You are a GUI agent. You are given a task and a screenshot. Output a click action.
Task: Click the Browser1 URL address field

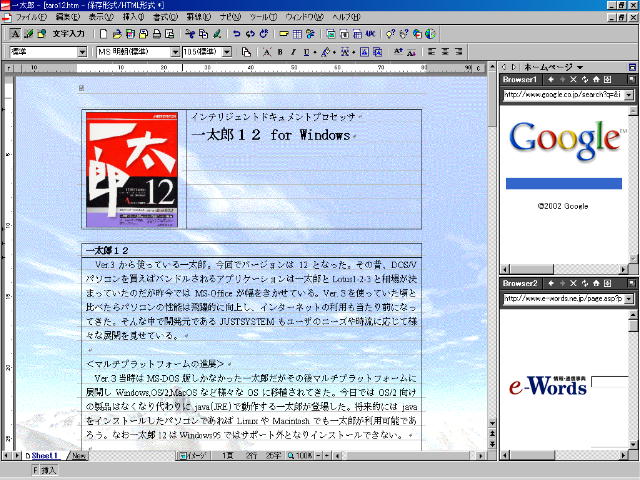coord(563,95)
